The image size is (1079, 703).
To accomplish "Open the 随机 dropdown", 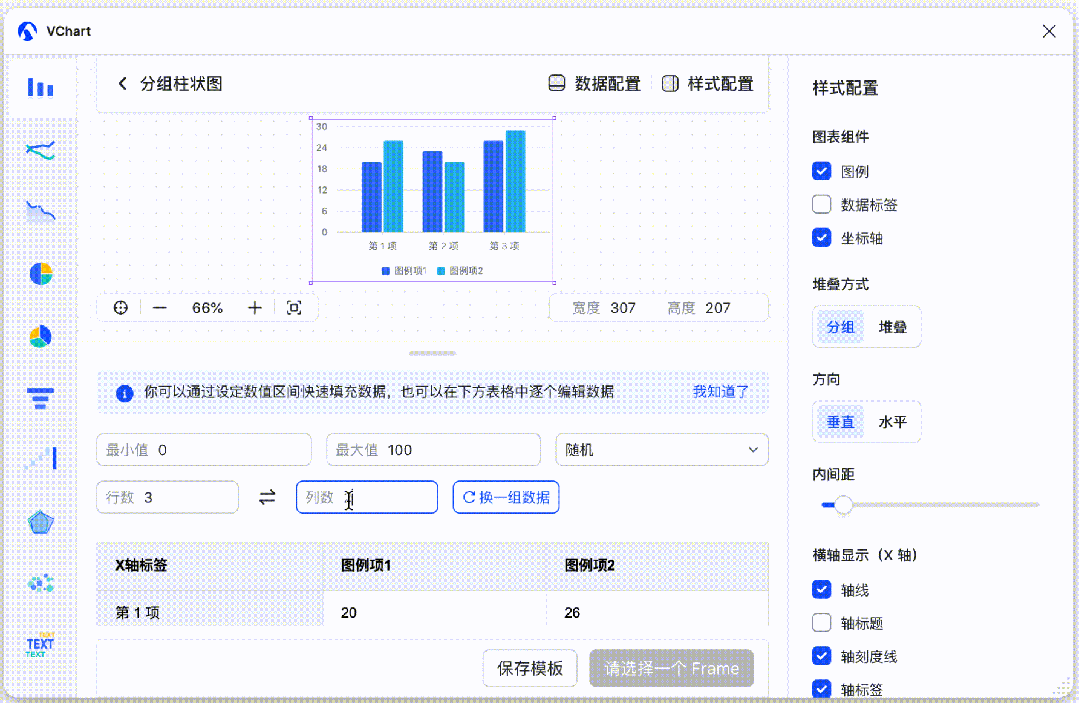I will pyautogui.click(x=662, y=449).
